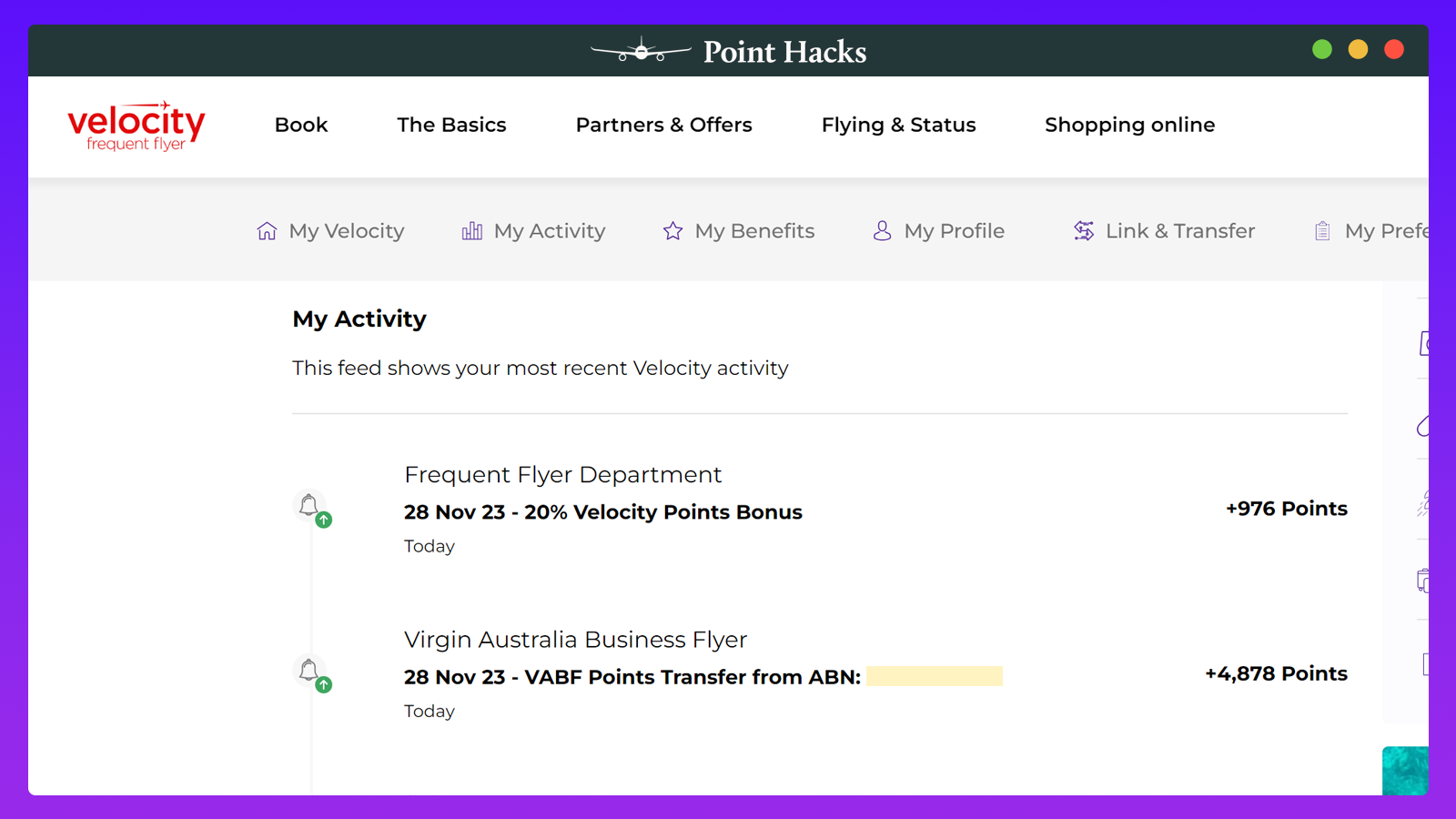Click the +976 Points value
The image size is (1456, 819).
[1286, 509]
